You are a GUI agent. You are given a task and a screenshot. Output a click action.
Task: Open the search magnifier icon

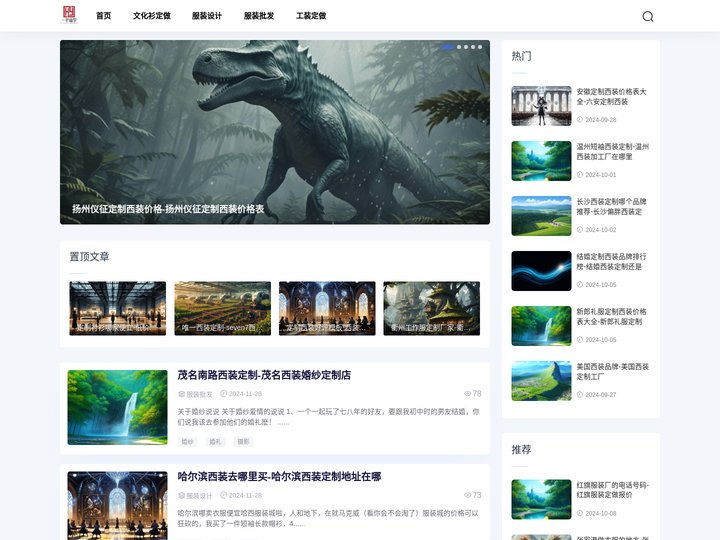(x=647, y=17)
